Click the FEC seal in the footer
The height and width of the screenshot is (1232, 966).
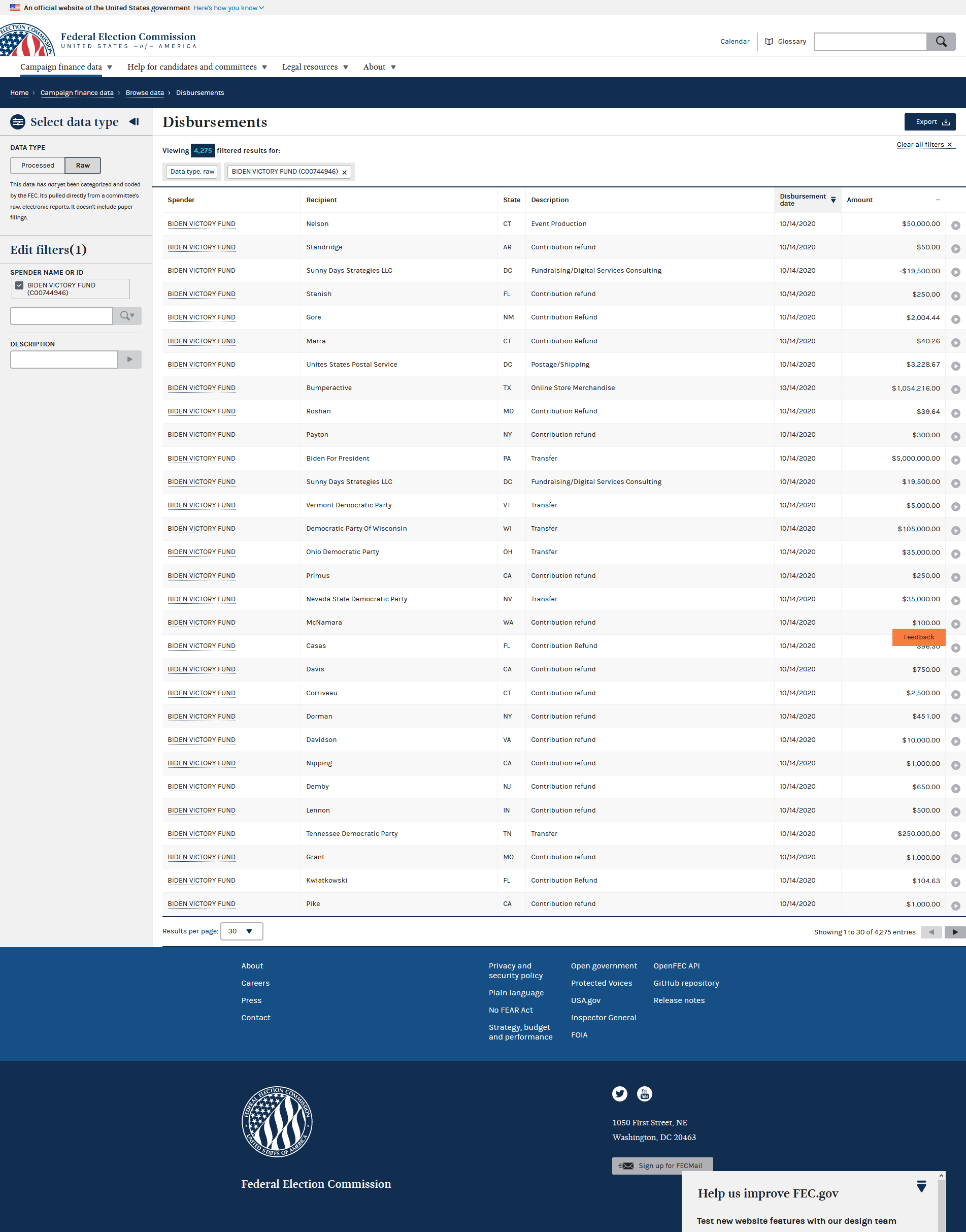point(277,1121)
